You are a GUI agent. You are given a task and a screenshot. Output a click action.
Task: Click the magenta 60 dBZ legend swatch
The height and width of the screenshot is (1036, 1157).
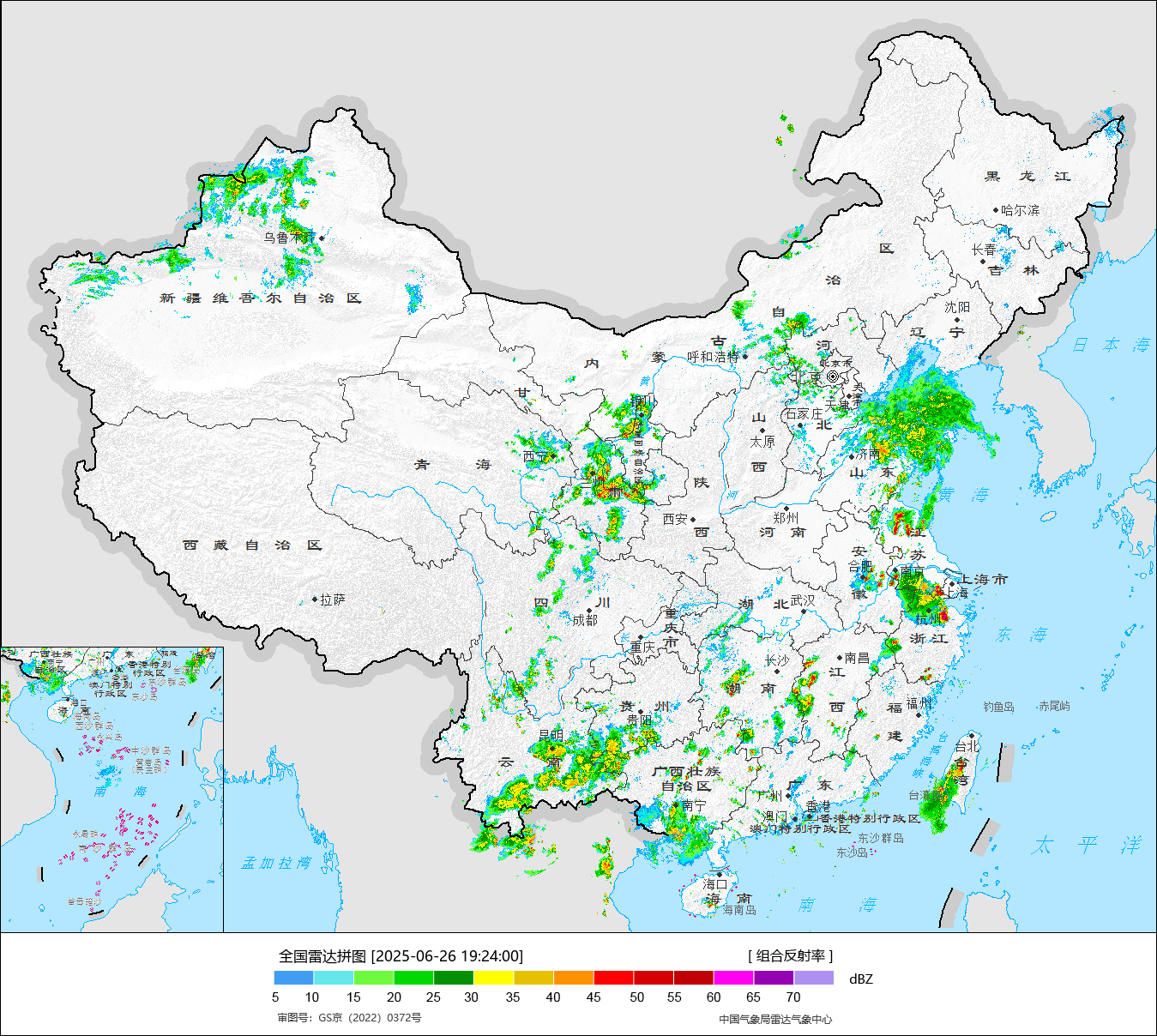(733, 978)
